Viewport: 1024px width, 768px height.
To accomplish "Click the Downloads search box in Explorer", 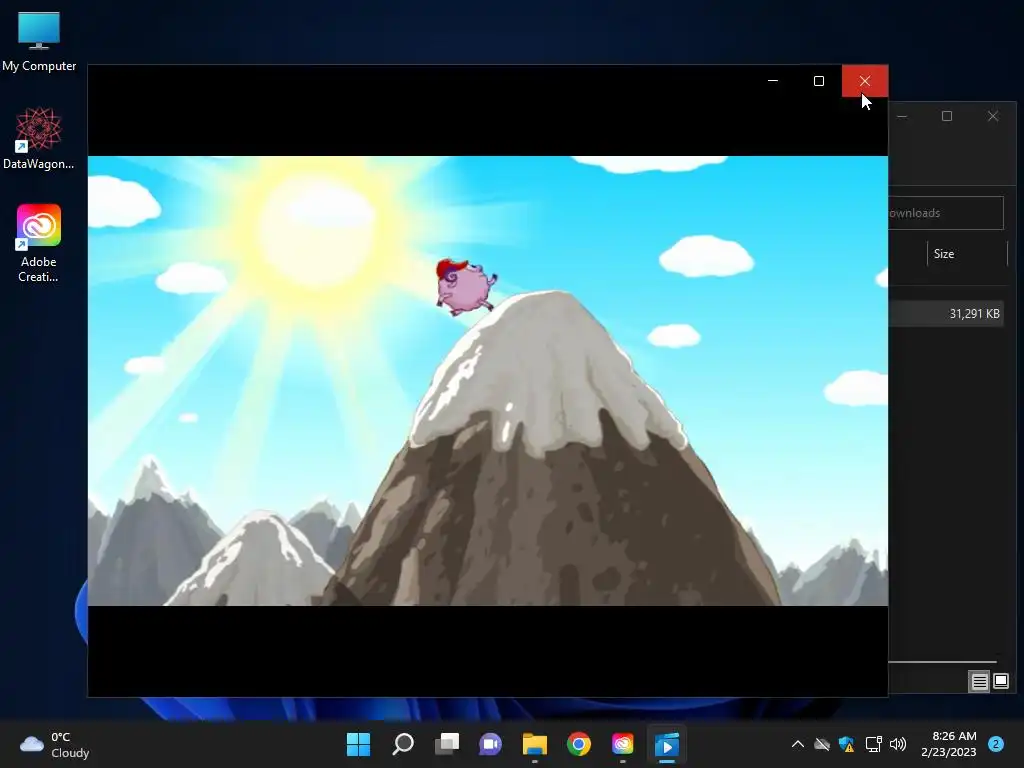I will click(x=946, y=213).
